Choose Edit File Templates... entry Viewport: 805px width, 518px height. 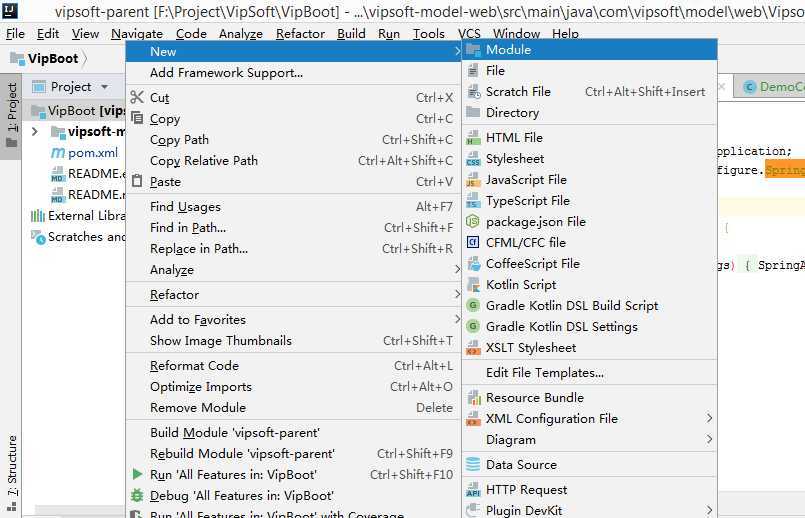[589, 373]
